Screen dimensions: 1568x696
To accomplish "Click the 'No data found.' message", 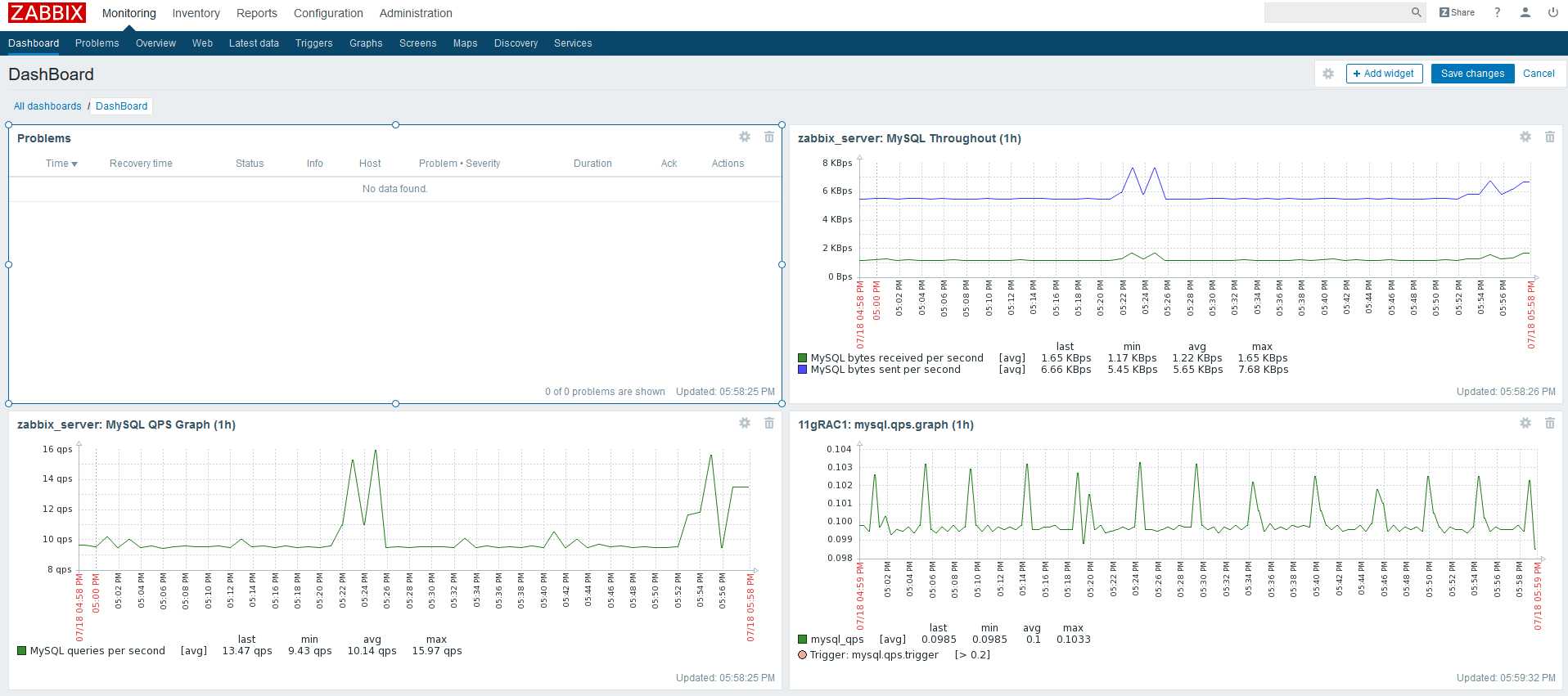I will (x=394, y=189).
